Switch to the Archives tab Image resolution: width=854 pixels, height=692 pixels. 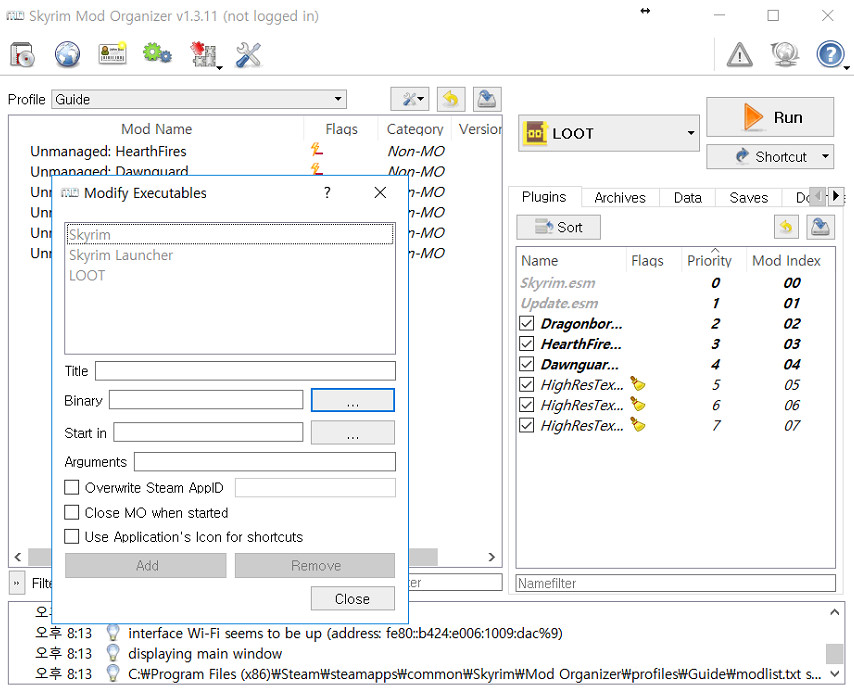[x=620, y=198]
